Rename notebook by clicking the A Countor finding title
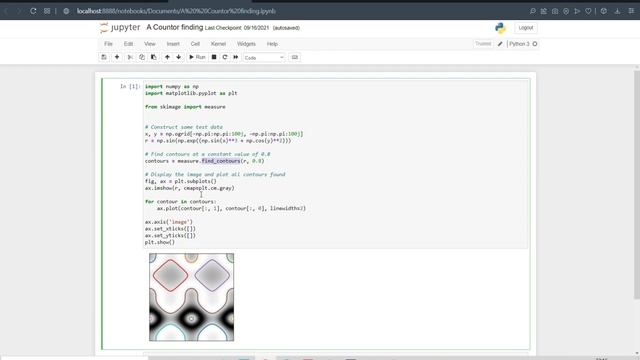640x360 pixels. point(175,27)
